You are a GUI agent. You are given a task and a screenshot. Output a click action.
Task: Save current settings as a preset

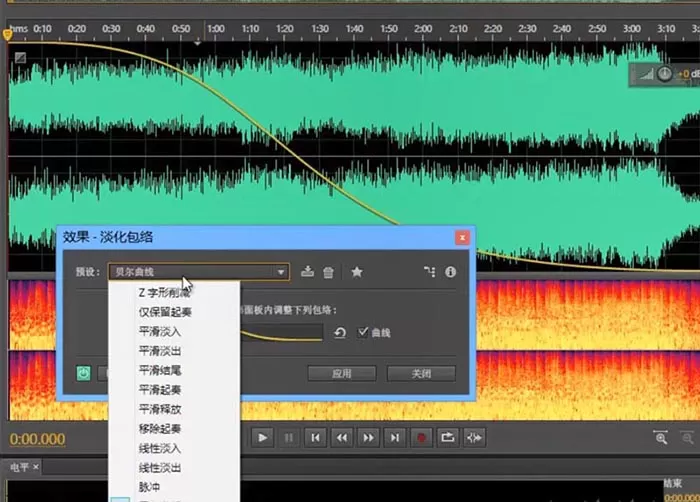(x=307, y=271)
